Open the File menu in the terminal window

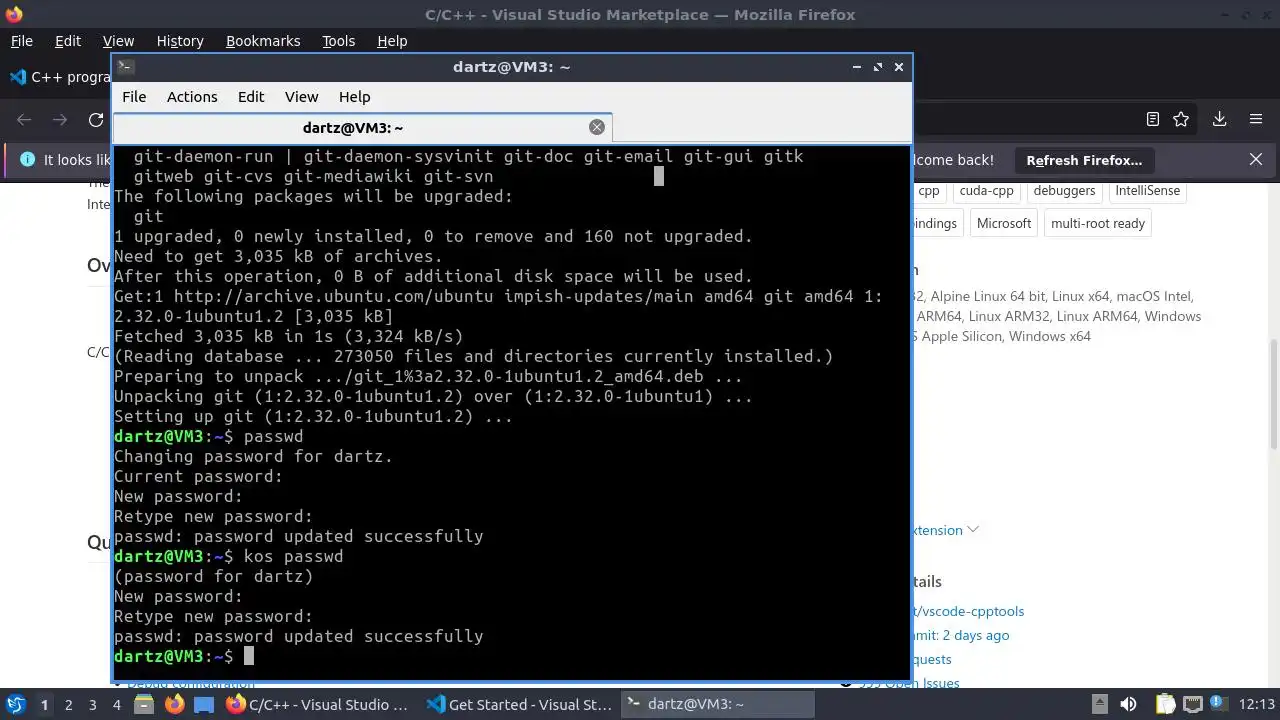pos(134,97)
